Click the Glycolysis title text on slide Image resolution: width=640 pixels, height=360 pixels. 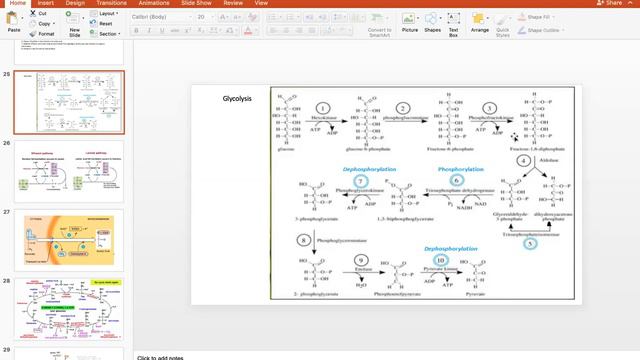coord(237,99)
